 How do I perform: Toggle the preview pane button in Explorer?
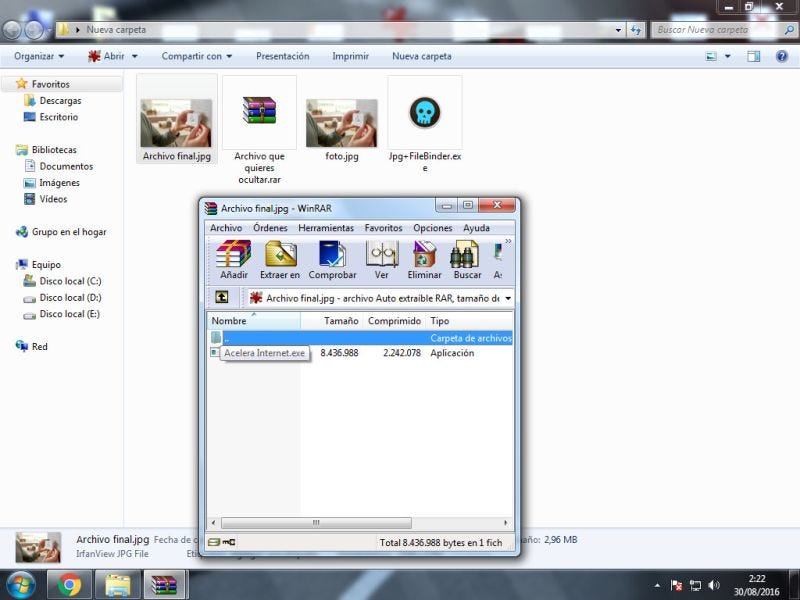click(x=754, y=57)
